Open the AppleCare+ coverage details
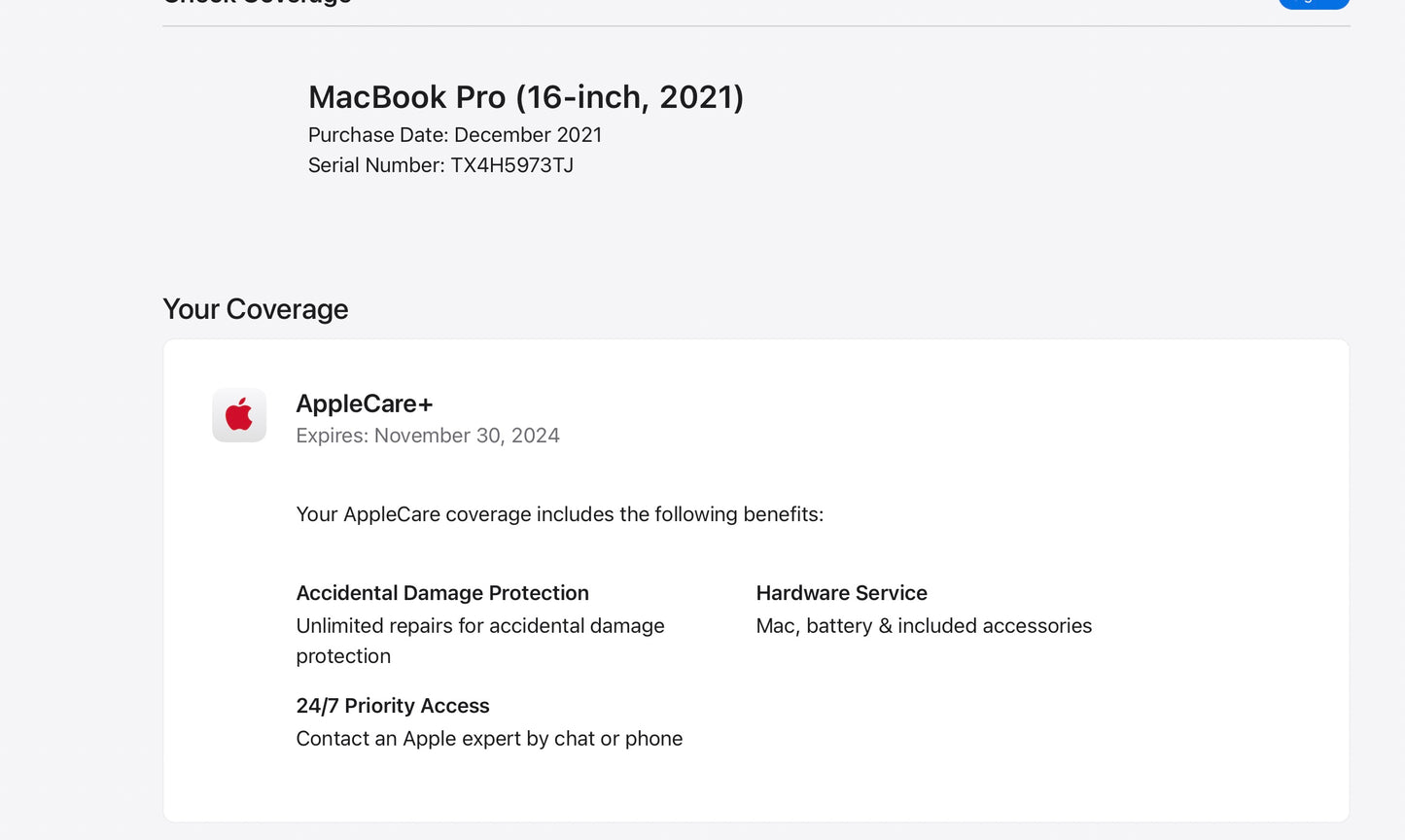Image resolution: width=1405 pixels, height=840 pixels. pyautogui.click(x=365, y=402)
